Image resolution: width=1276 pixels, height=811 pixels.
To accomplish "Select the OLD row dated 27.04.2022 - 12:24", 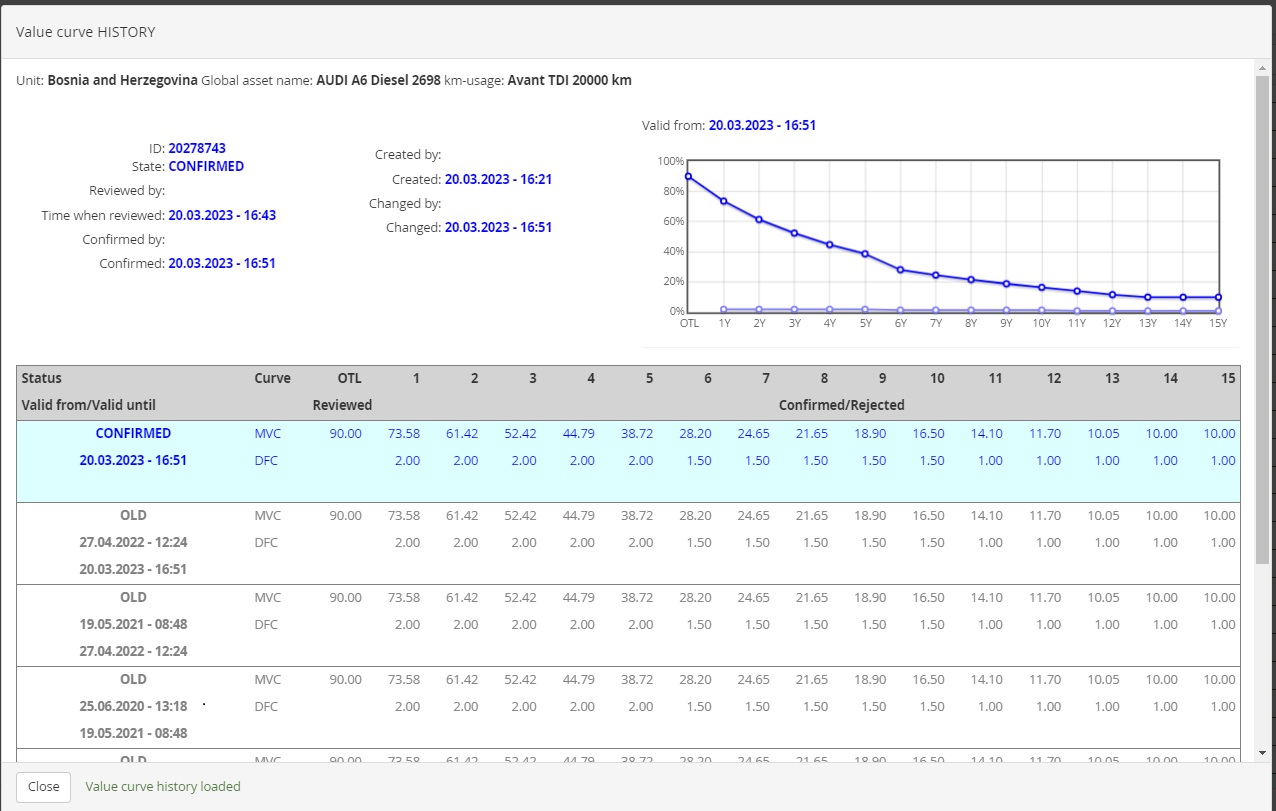I will click(133, 542).
